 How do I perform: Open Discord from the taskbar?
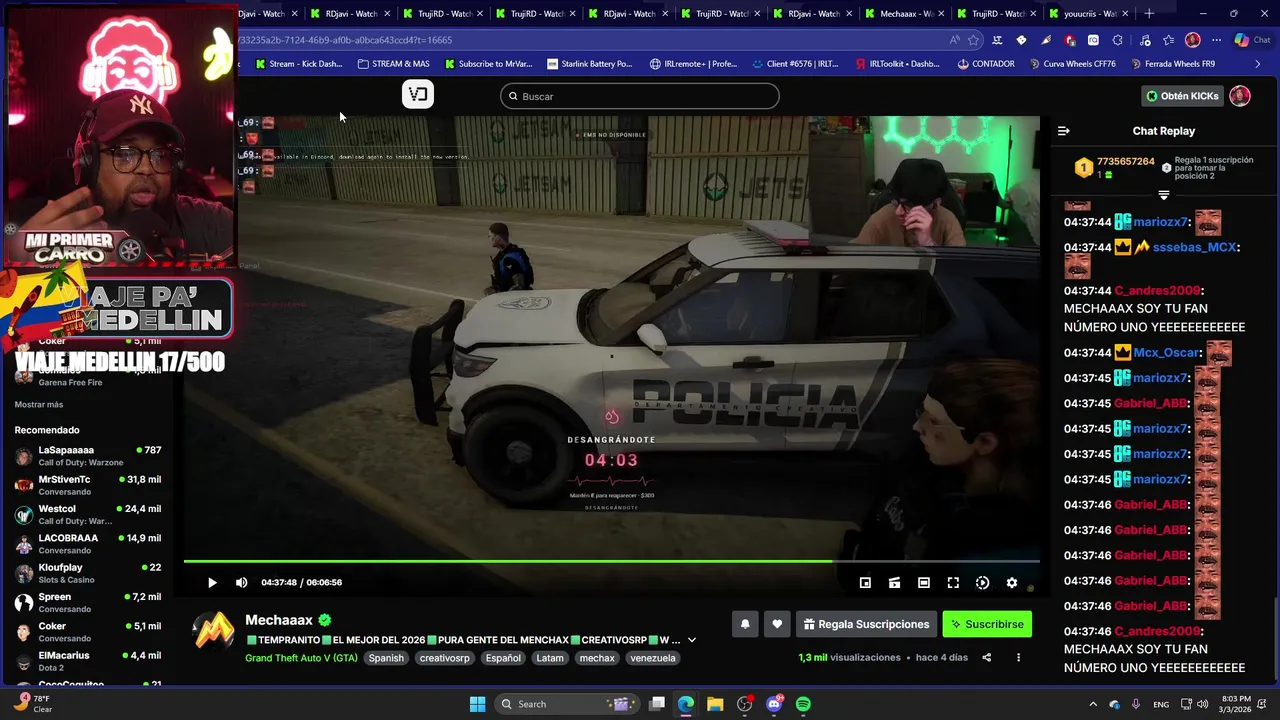pyautogui.click(x=774, y=704)
